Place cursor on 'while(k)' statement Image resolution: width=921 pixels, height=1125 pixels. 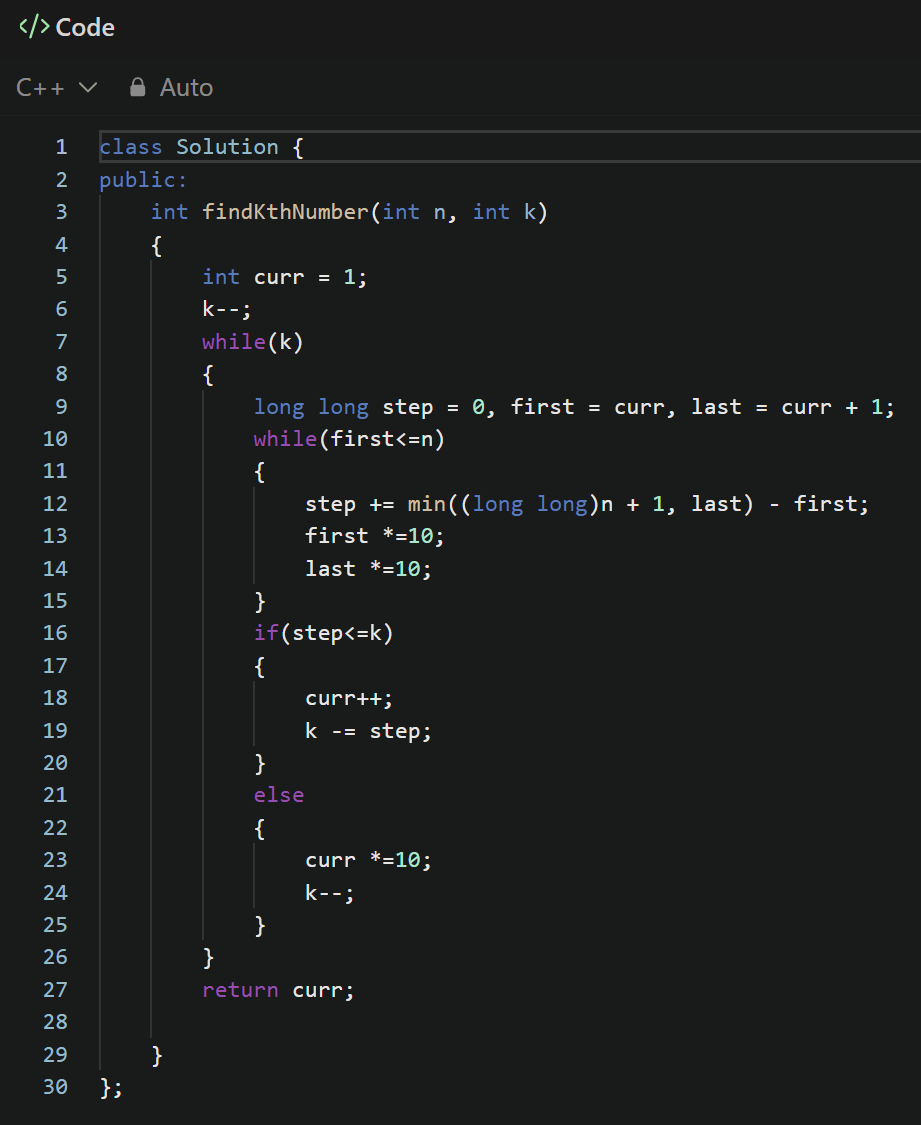[252, 342]
